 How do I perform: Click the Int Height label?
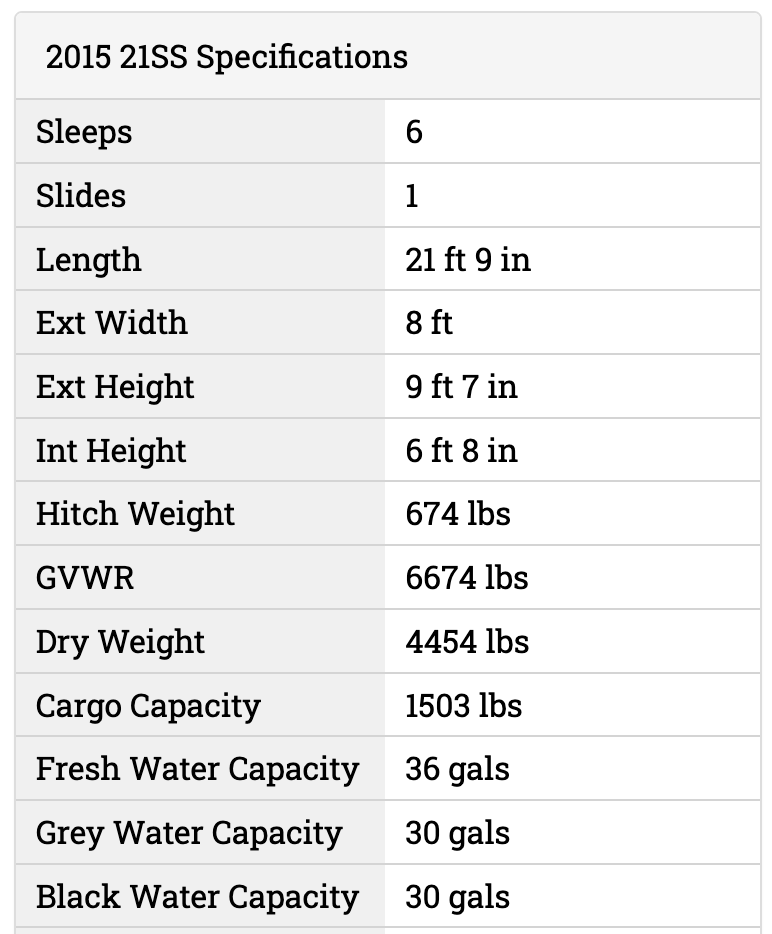coord(111,451)
